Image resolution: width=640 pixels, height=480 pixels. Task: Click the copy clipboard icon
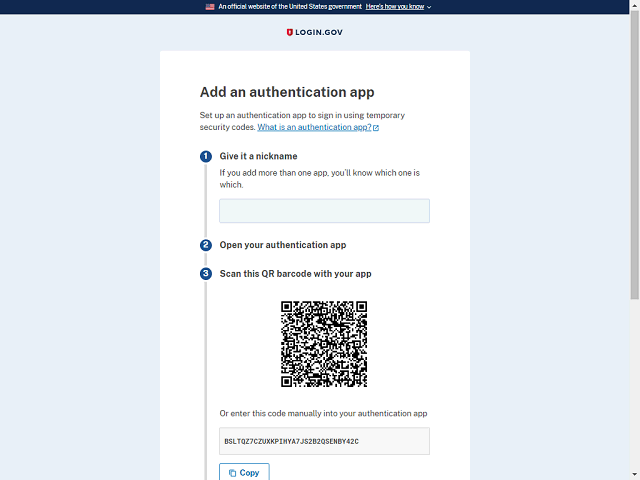pyautogui.click(x=232, y=473)
